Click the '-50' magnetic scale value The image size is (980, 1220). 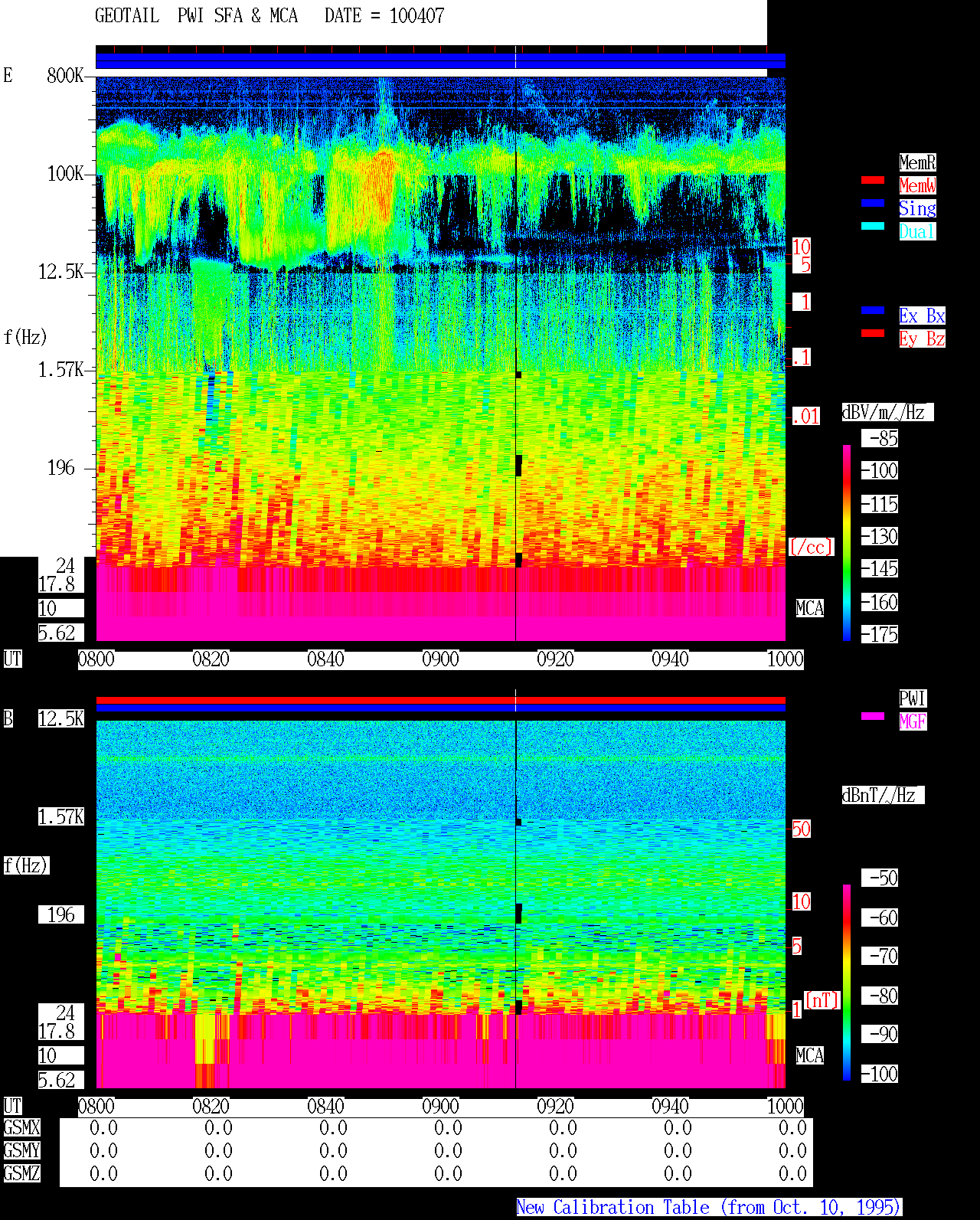pos(880,878)
